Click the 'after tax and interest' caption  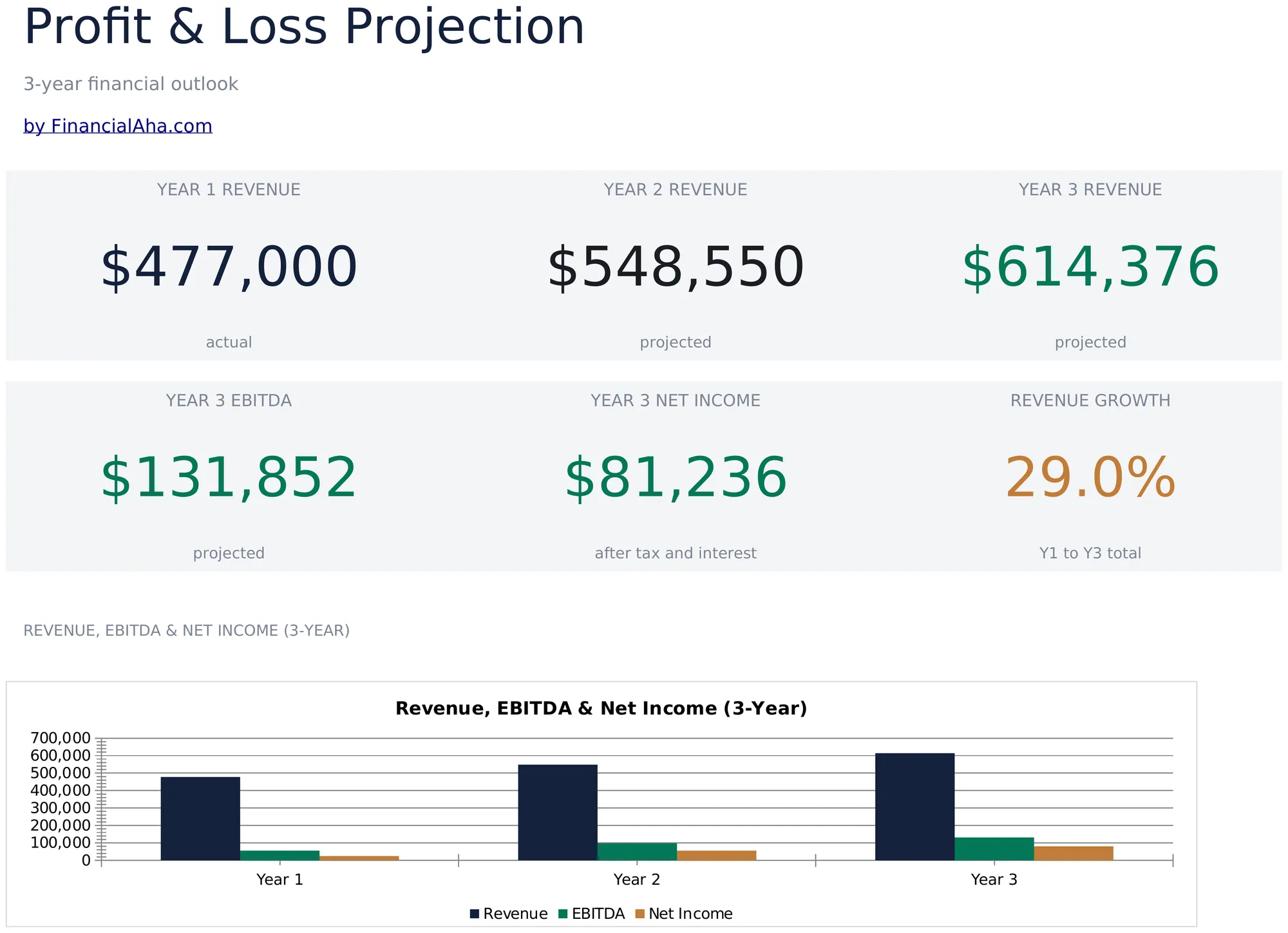pyautogui.click(x=676, y=553)
